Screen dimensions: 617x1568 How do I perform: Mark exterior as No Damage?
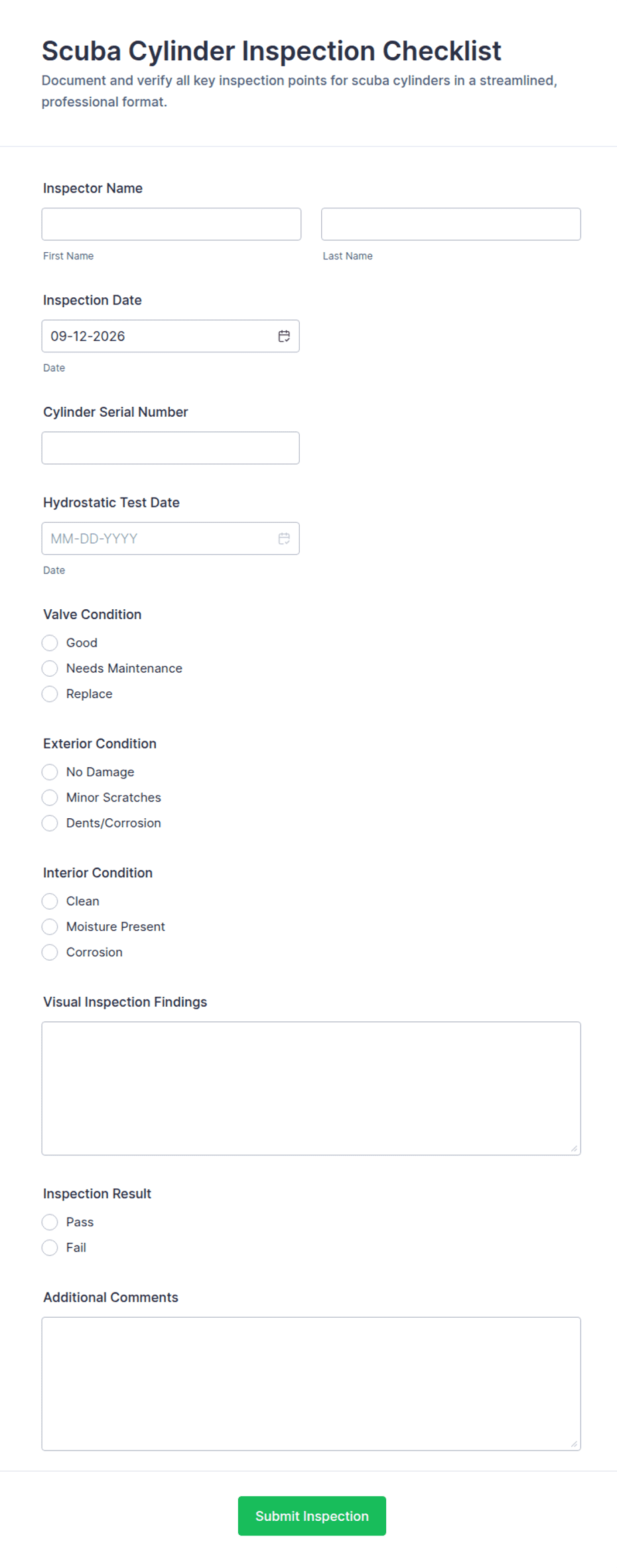[50, 772]
